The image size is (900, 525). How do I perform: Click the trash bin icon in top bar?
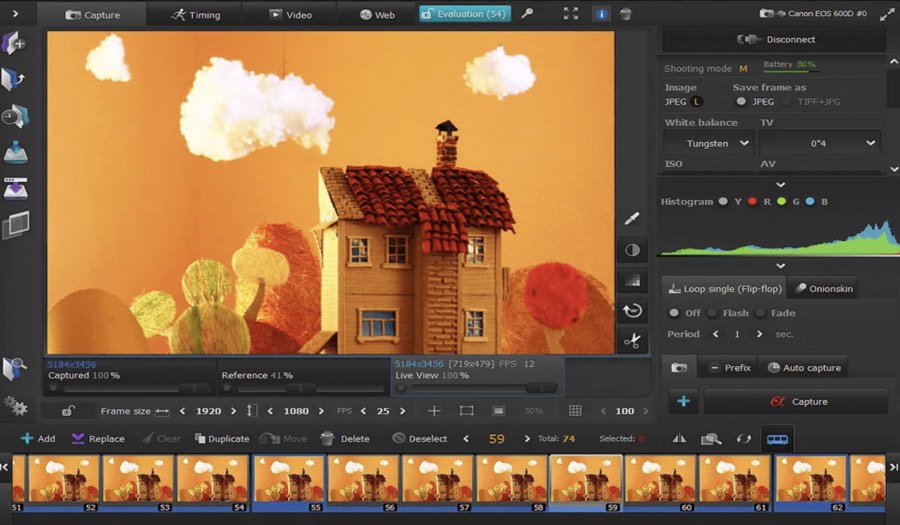(x=625, y=14)
